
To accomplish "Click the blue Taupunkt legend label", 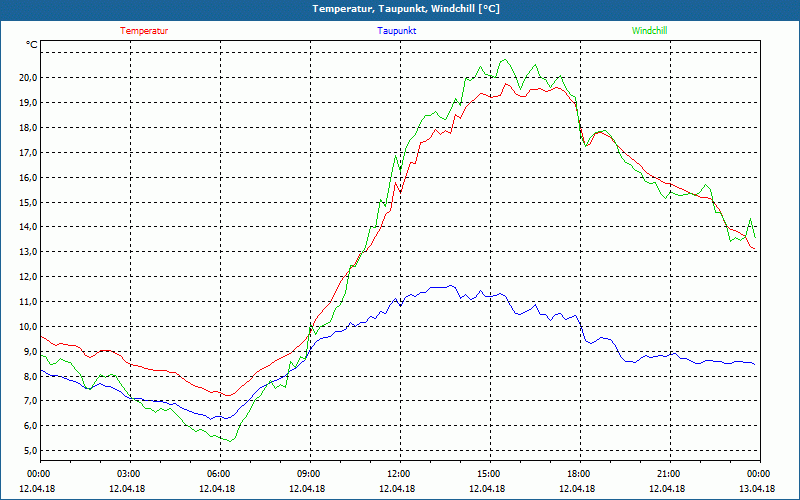I will click(x=397, y=31).
